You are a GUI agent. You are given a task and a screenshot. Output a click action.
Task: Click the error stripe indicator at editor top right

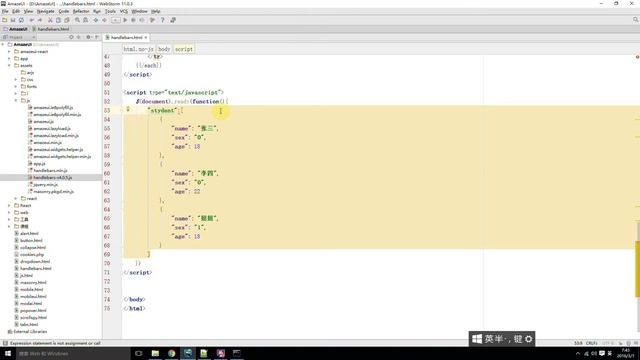pos(637,57)
